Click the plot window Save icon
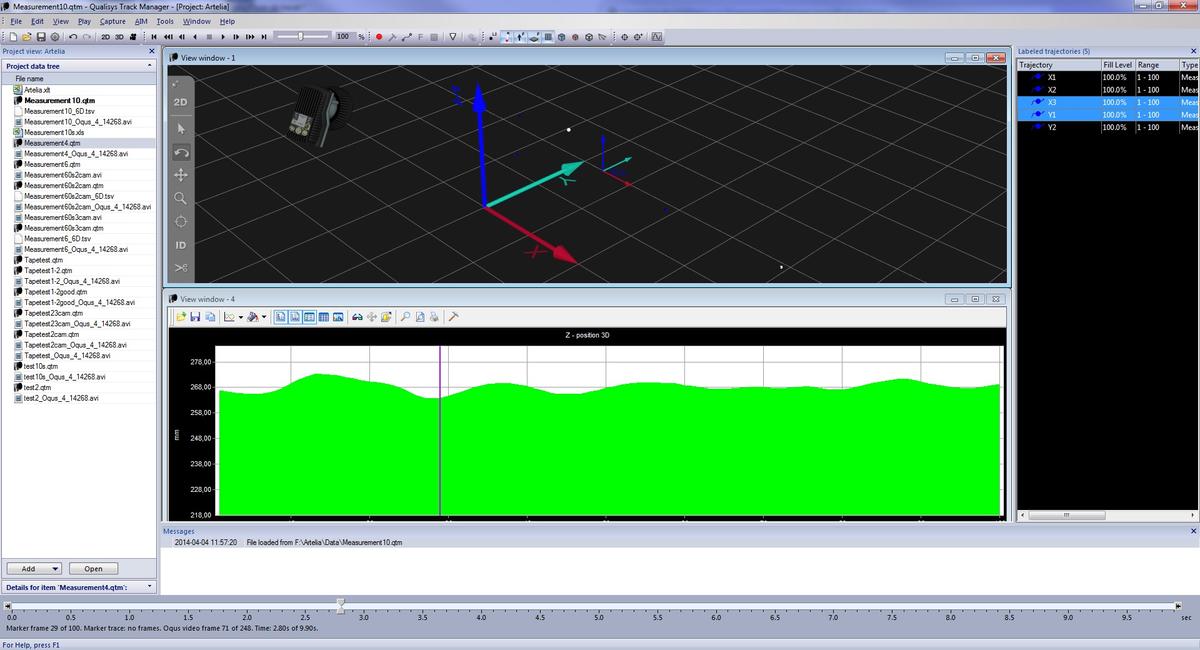Screen dimensions: 1200x650 (x=195, y=317)
